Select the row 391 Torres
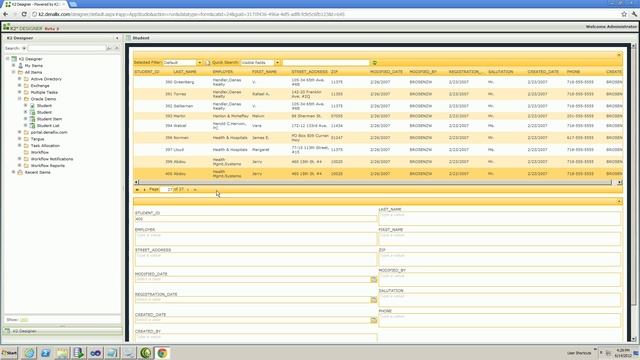Screen dimensions: 640x360 378,94
